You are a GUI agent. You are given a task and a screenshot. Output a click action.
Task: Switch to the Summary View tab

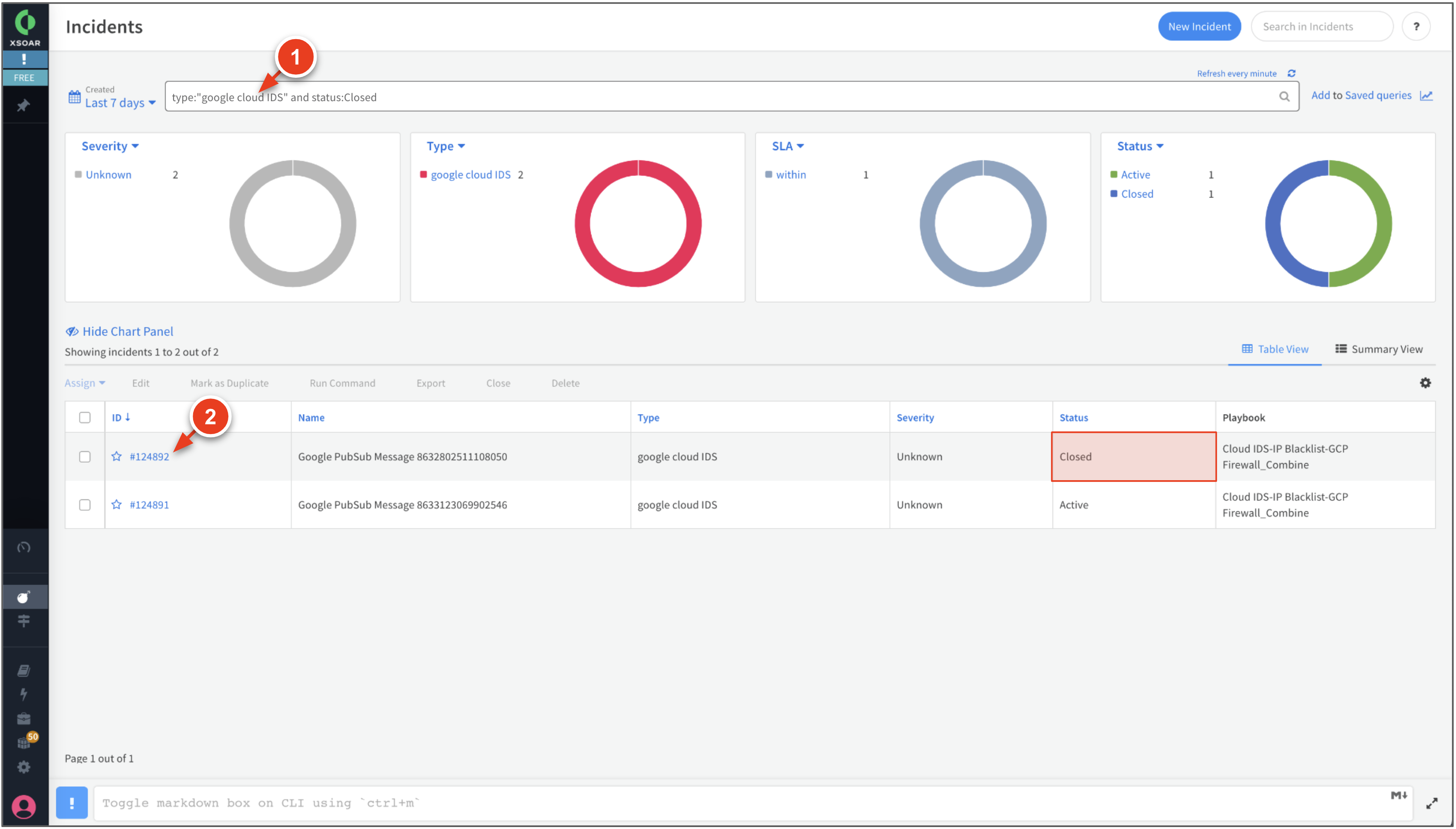[1378, 349]
